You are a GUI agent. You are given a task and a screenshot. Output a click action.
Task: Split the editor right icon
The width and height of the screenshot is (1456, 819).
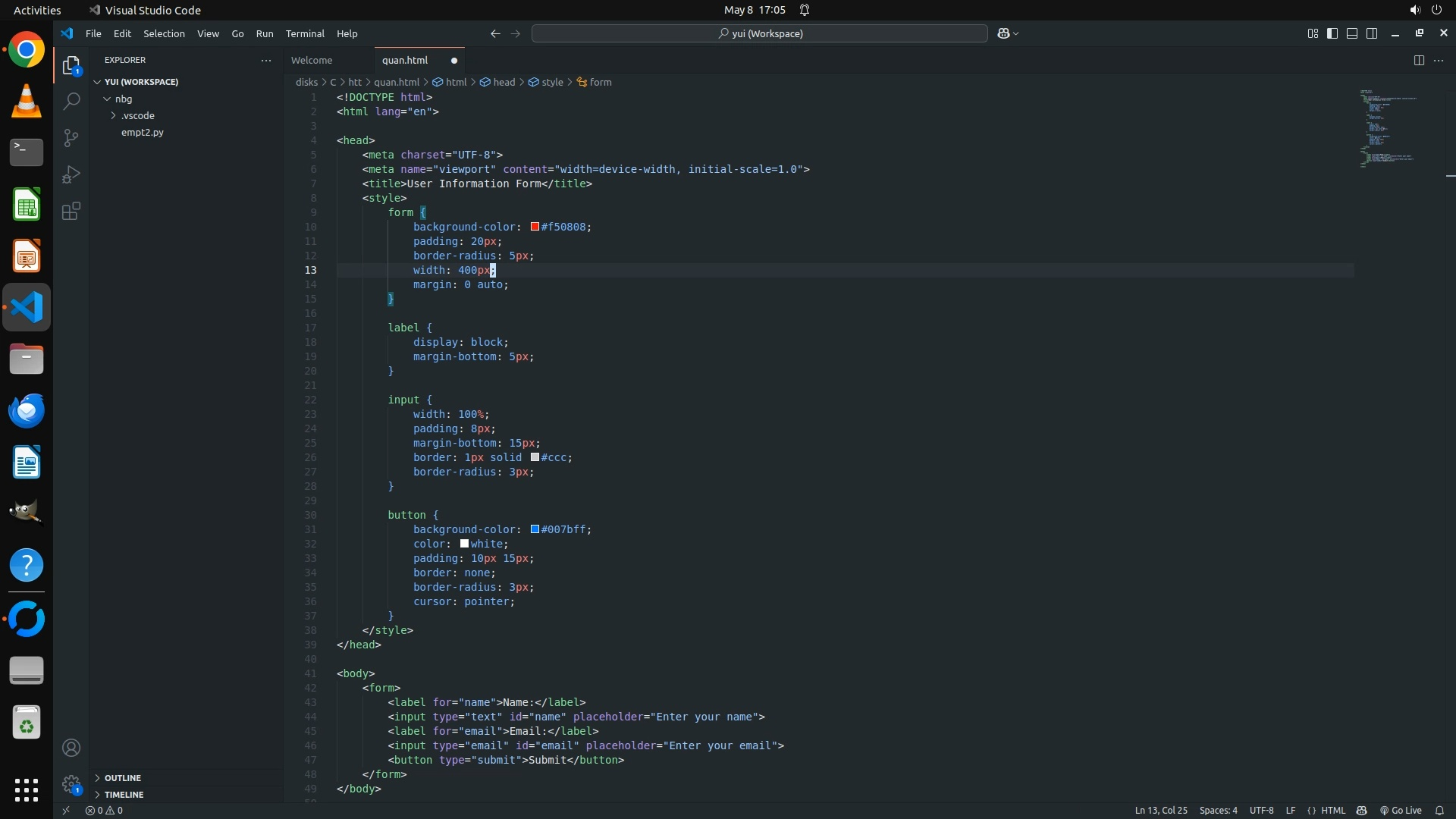coord(1419,60)
